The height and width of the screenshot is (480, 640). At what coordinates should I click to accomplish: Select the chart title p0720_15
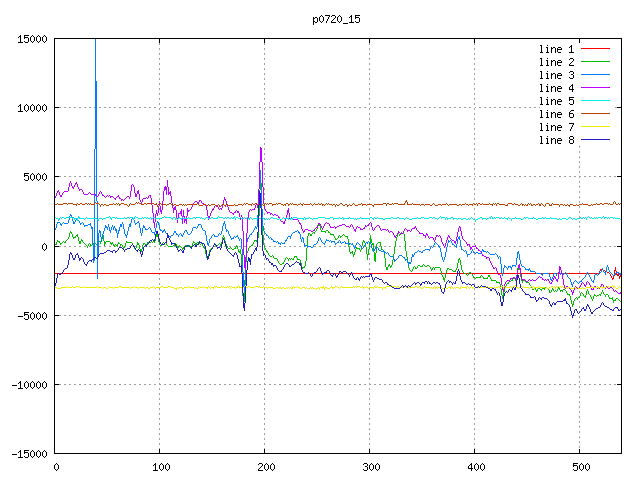pos(336,20)
